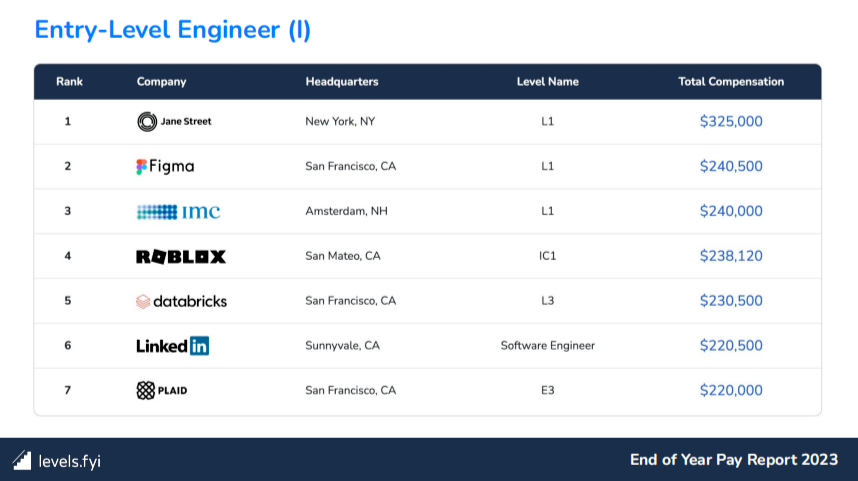Click the Total Compensation column header
858x481 pixels.
(x=731, y=82)
